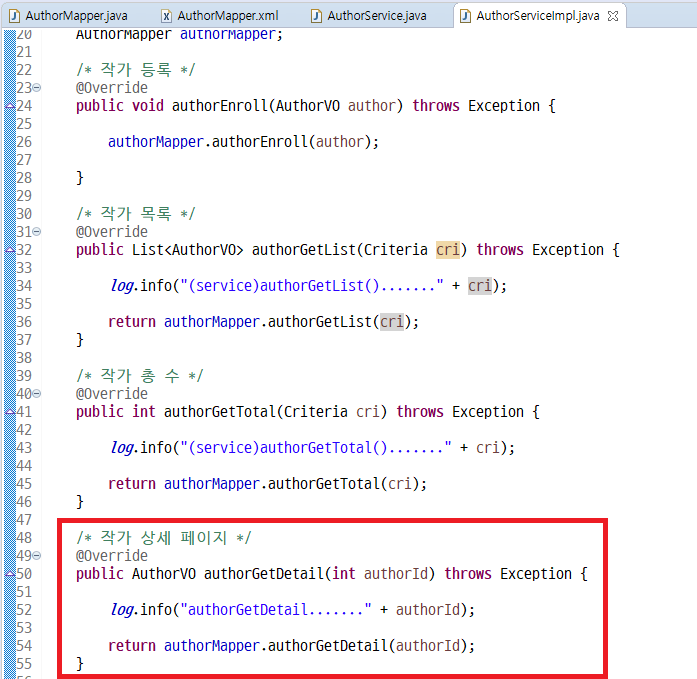Click the log identifier on line 34
The width and height of the screenshot is (697, 679).
[122, 286]
